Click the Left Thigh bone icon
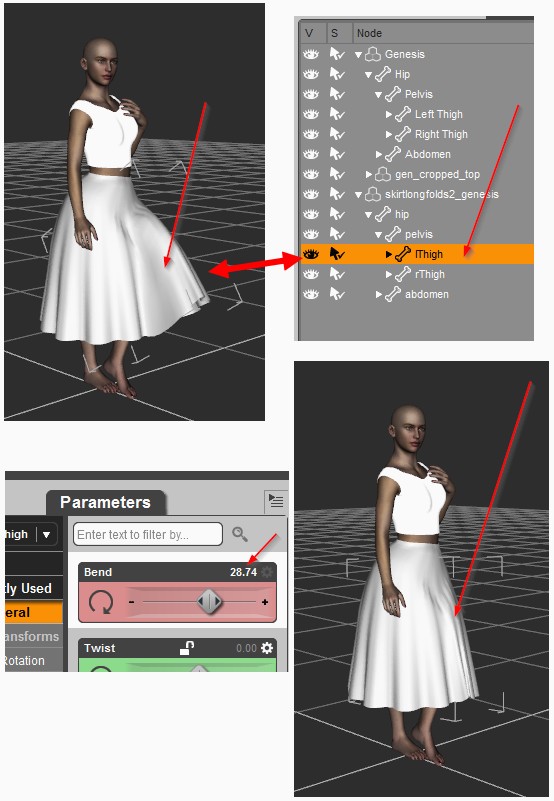Screen dimensions: 554x801 [x=403, y=114]
